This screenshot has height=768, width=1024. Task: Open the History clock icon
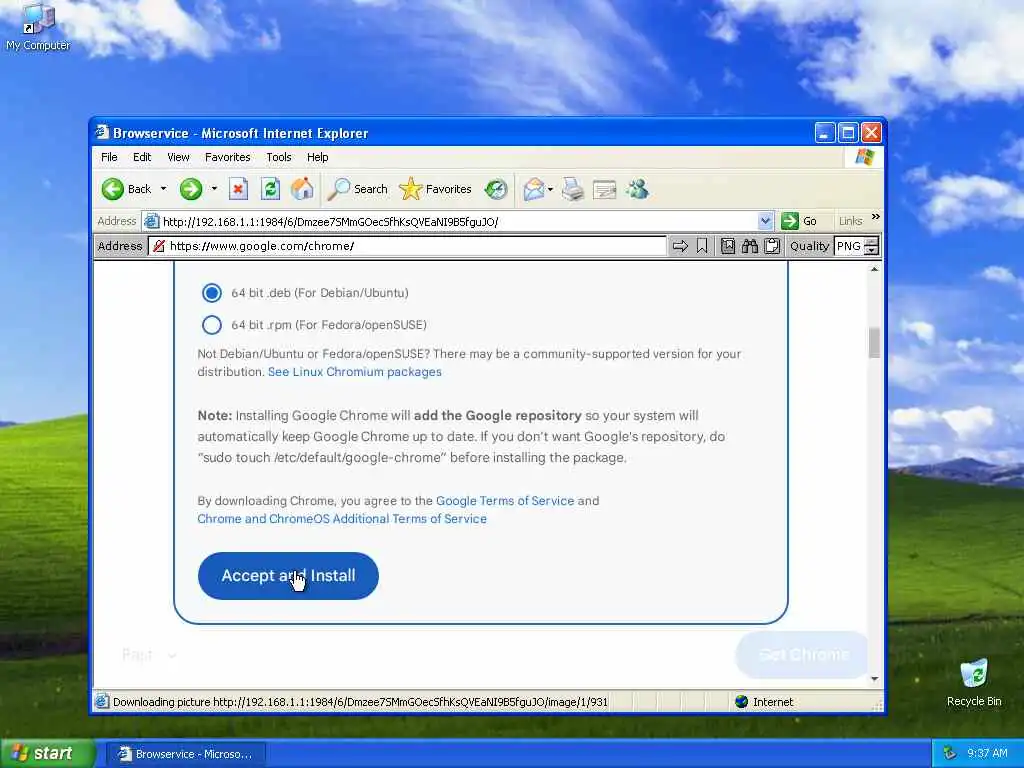(x=496, y=189)
